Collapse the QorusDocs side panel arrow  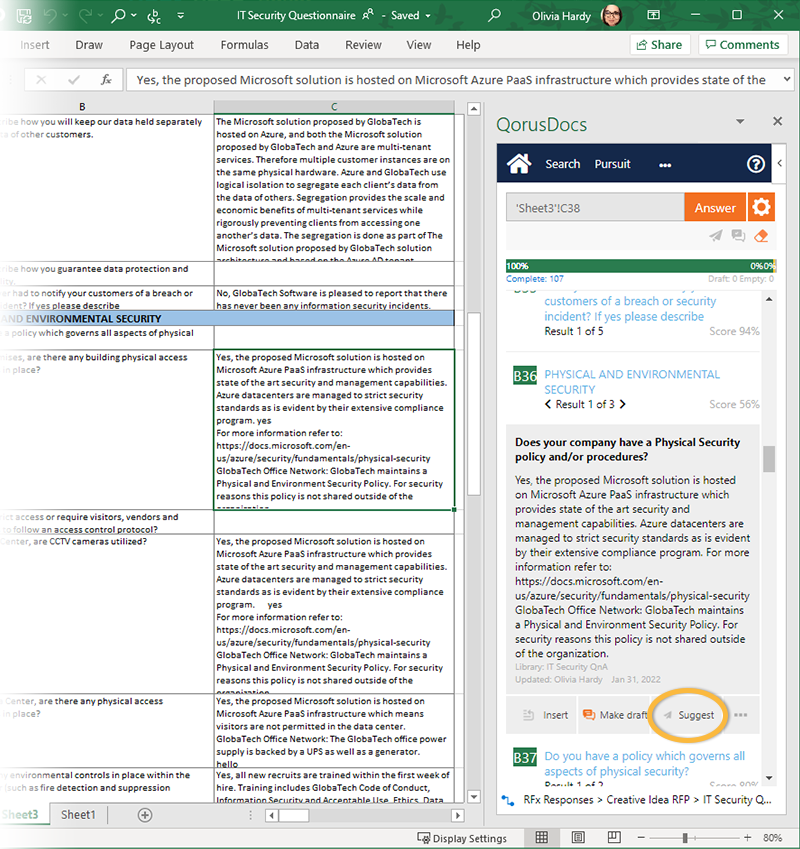click(x=779, y=163)
